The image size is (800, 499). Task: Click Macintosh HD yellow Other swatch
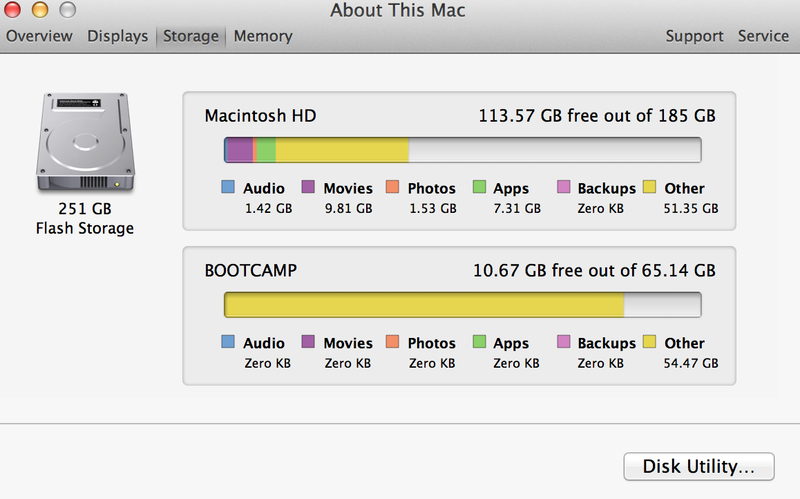pyautogui.click(x=649, y=187)
